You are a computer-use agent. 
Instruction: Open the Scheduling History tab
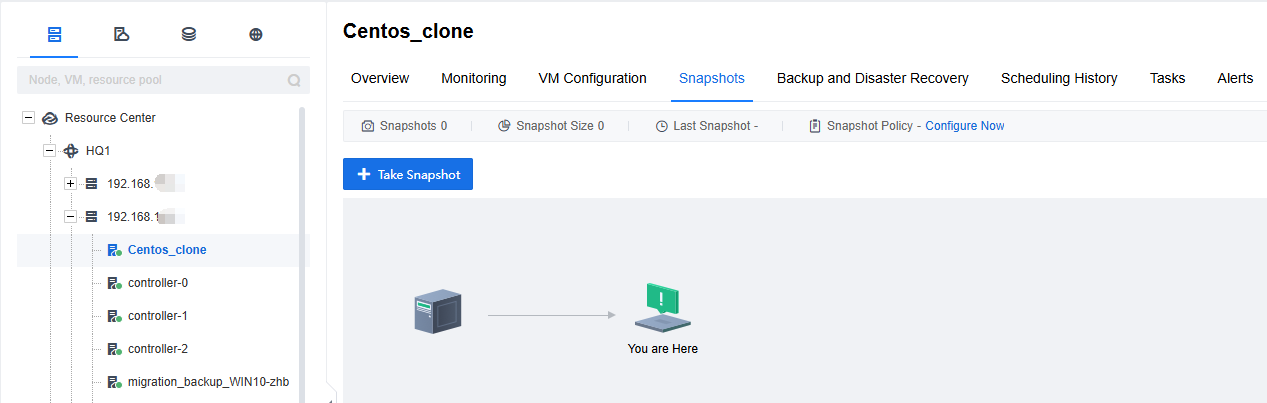coord(1059,78)
